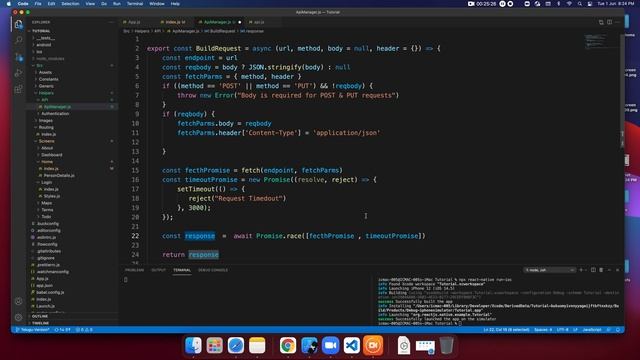This screenshot has width=640, height=360.
Task: Open the Search view in activity bar
Action: (x=18, y=40)
